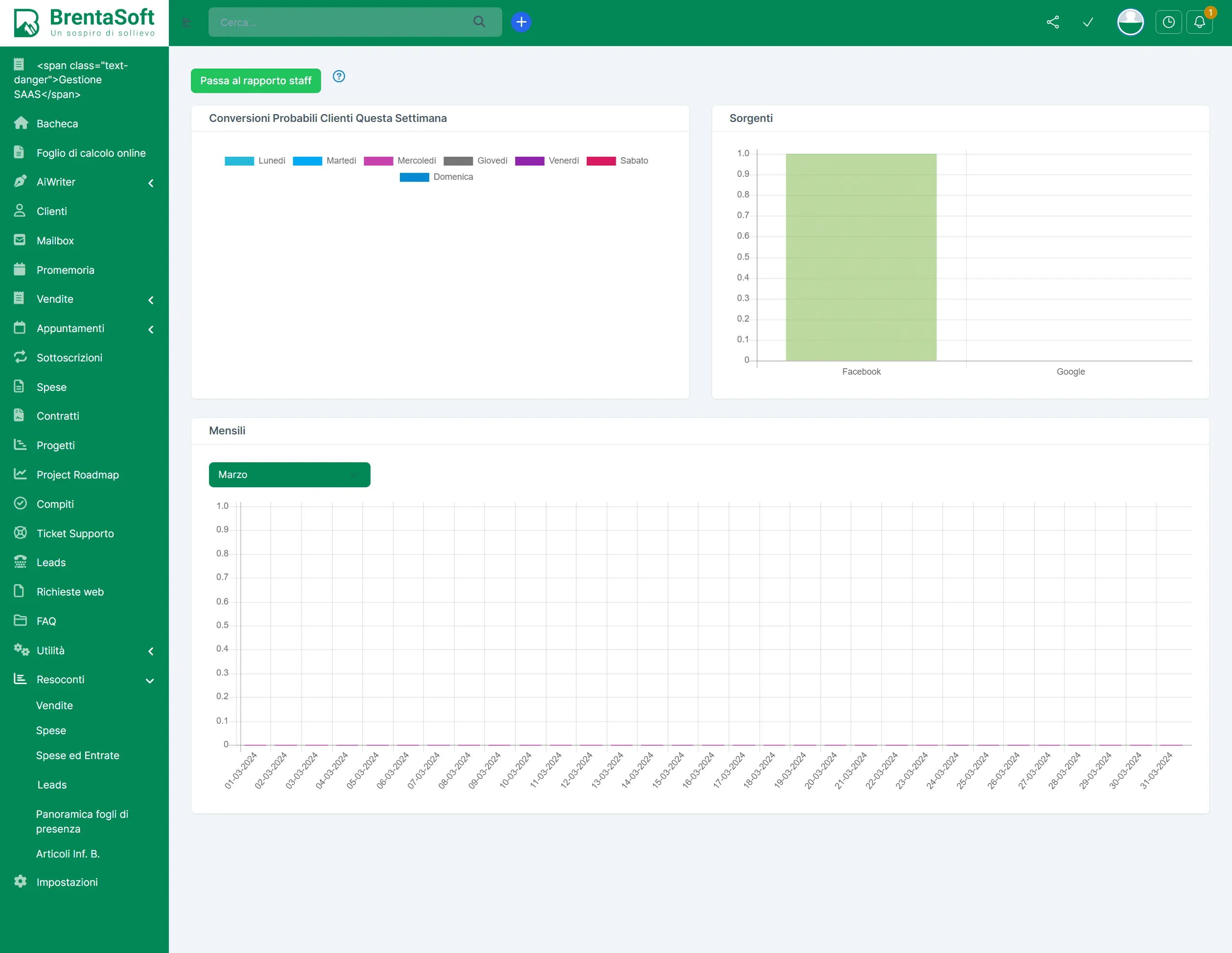Open the Marzo month dropdown
This screenshot has width=1232, height=953.
[289, 475]
